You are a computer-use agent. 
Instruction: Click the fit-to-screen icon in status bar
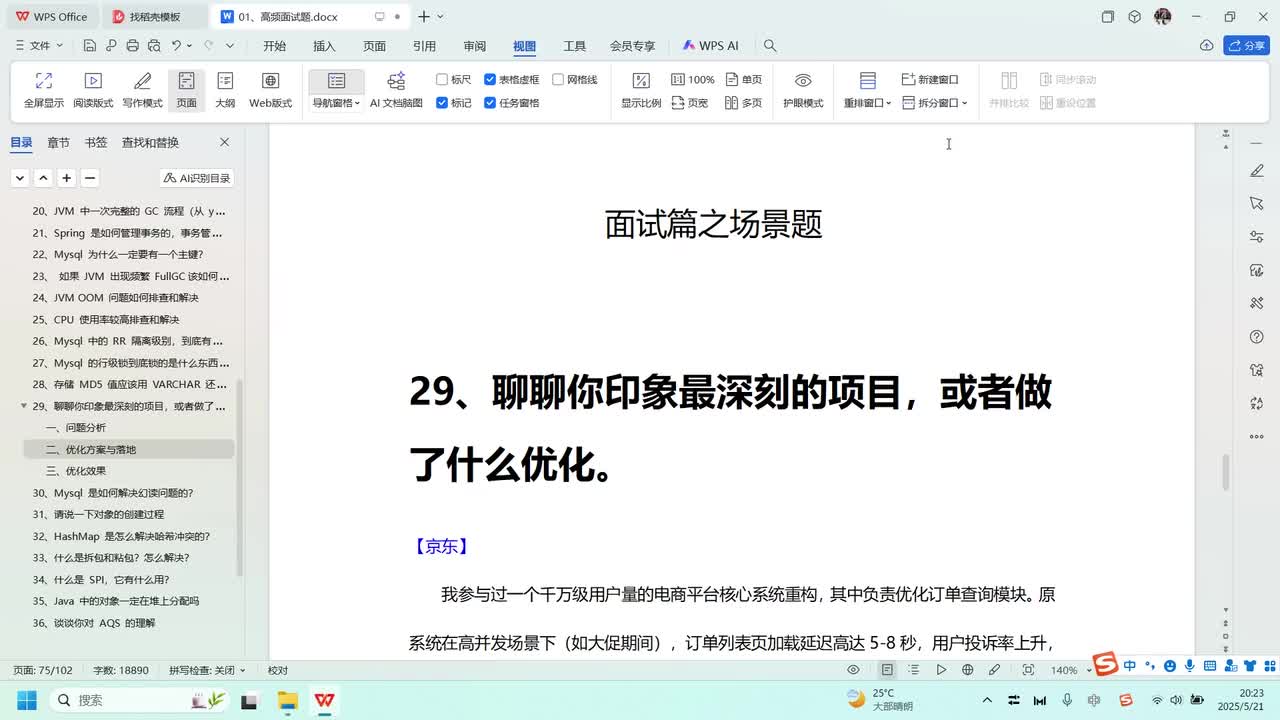(1028, 670)
